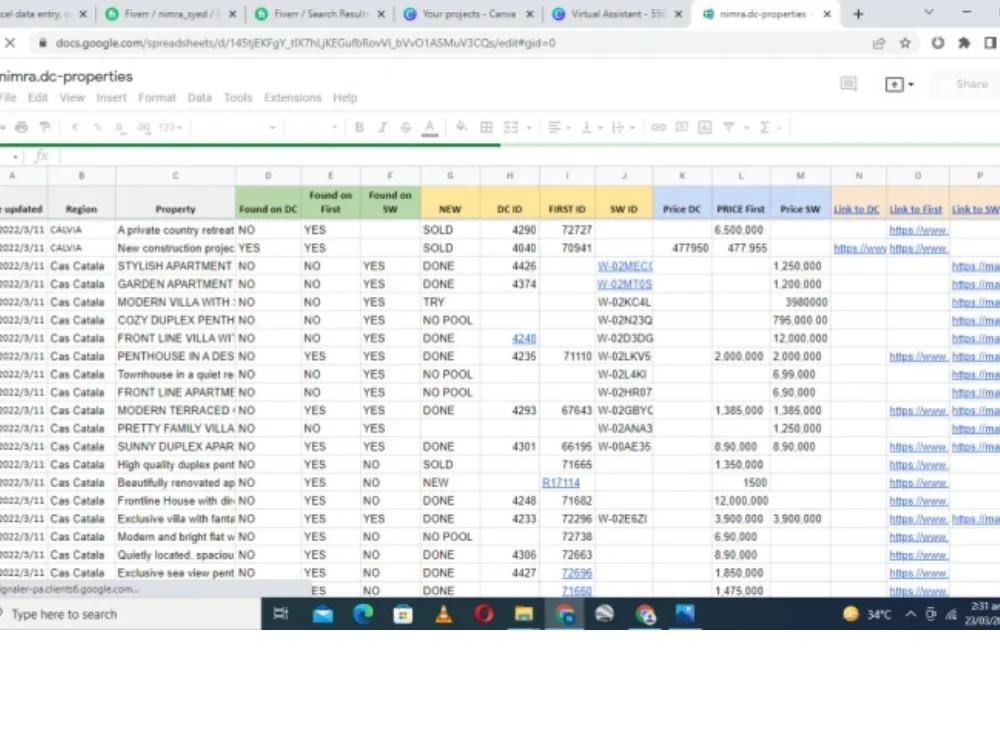Expand the Merge cells dropdown arrow
Image resolution: width=1000 pixels, height=750 pixels.
click(x=529, y=128)
